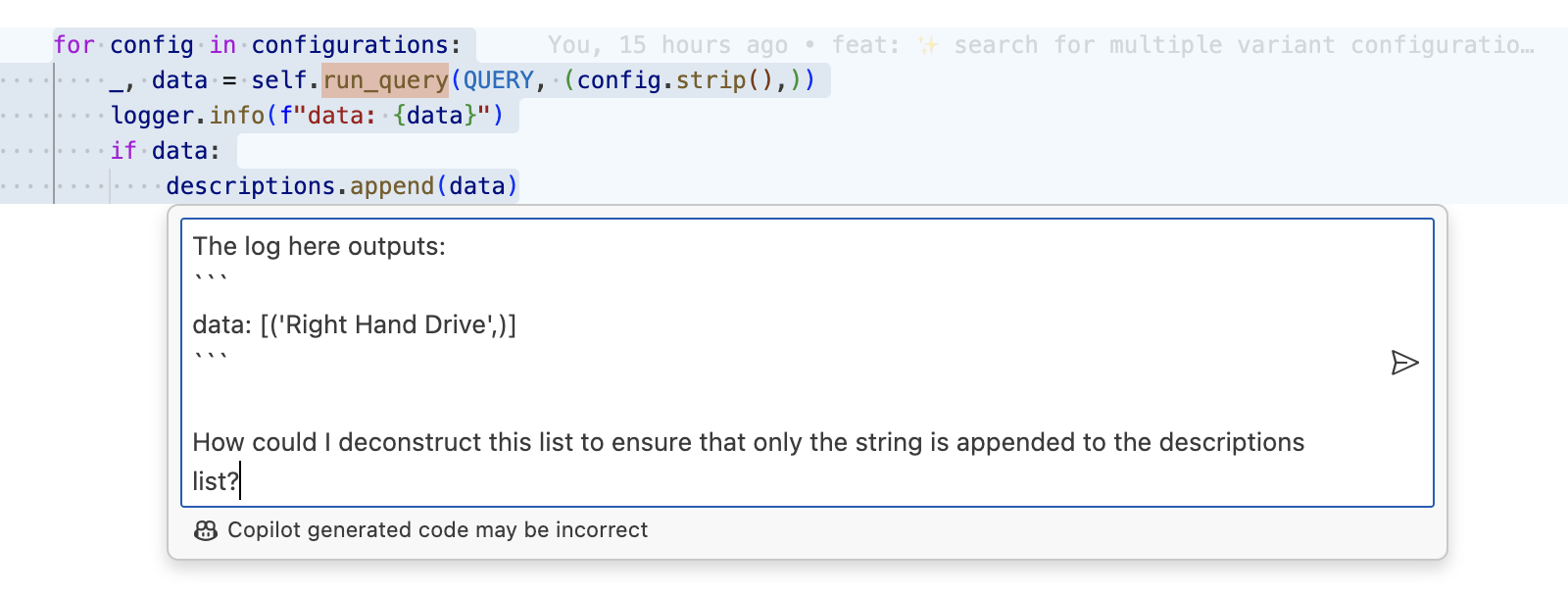Click the 'if' keyword in the code
This screenshot has width=1568, height=594.
pos(123,151)
